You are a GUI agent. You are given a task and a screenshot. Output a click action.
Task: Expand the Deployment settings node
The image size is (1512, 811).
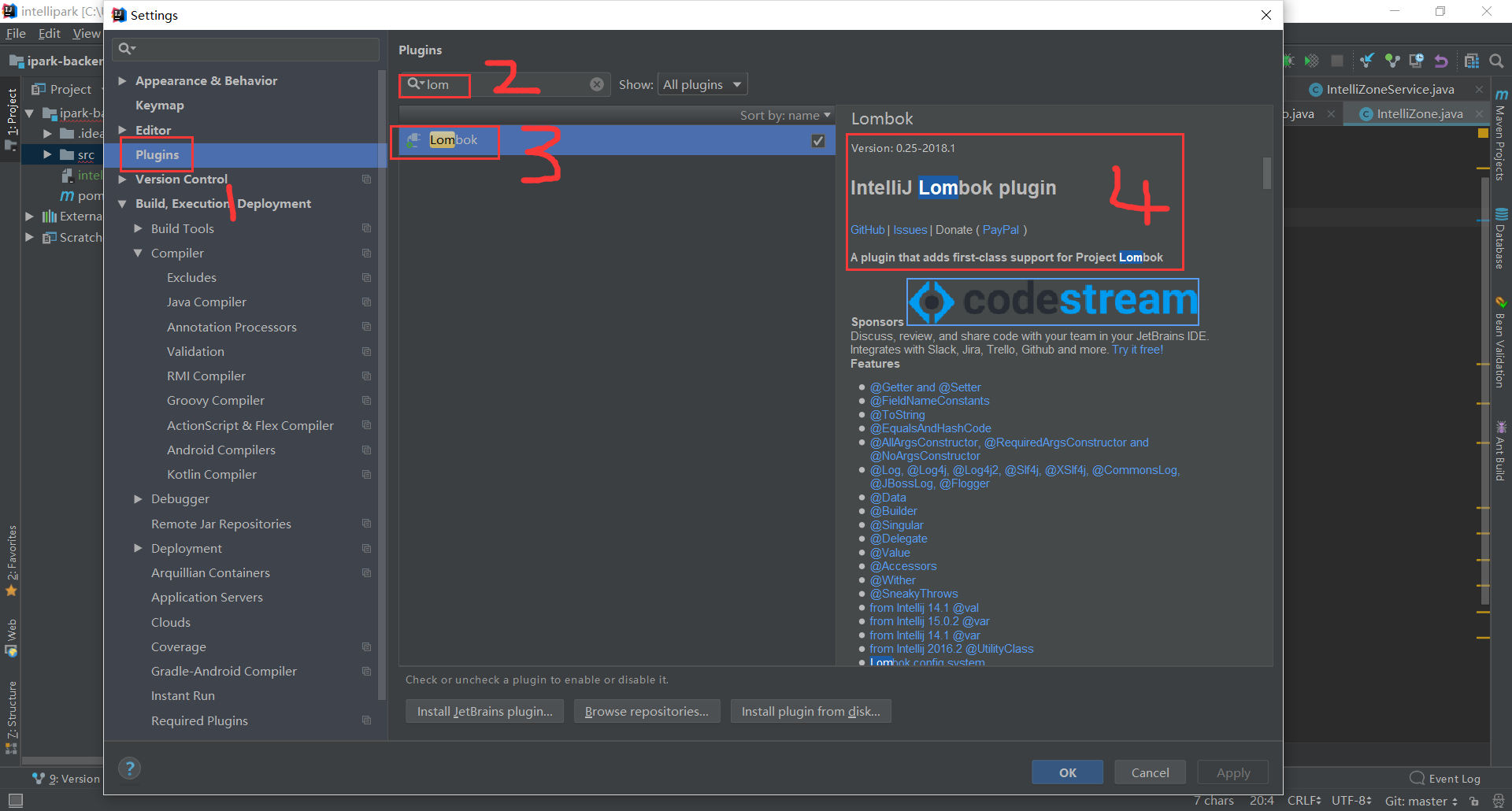coord(138,548)
